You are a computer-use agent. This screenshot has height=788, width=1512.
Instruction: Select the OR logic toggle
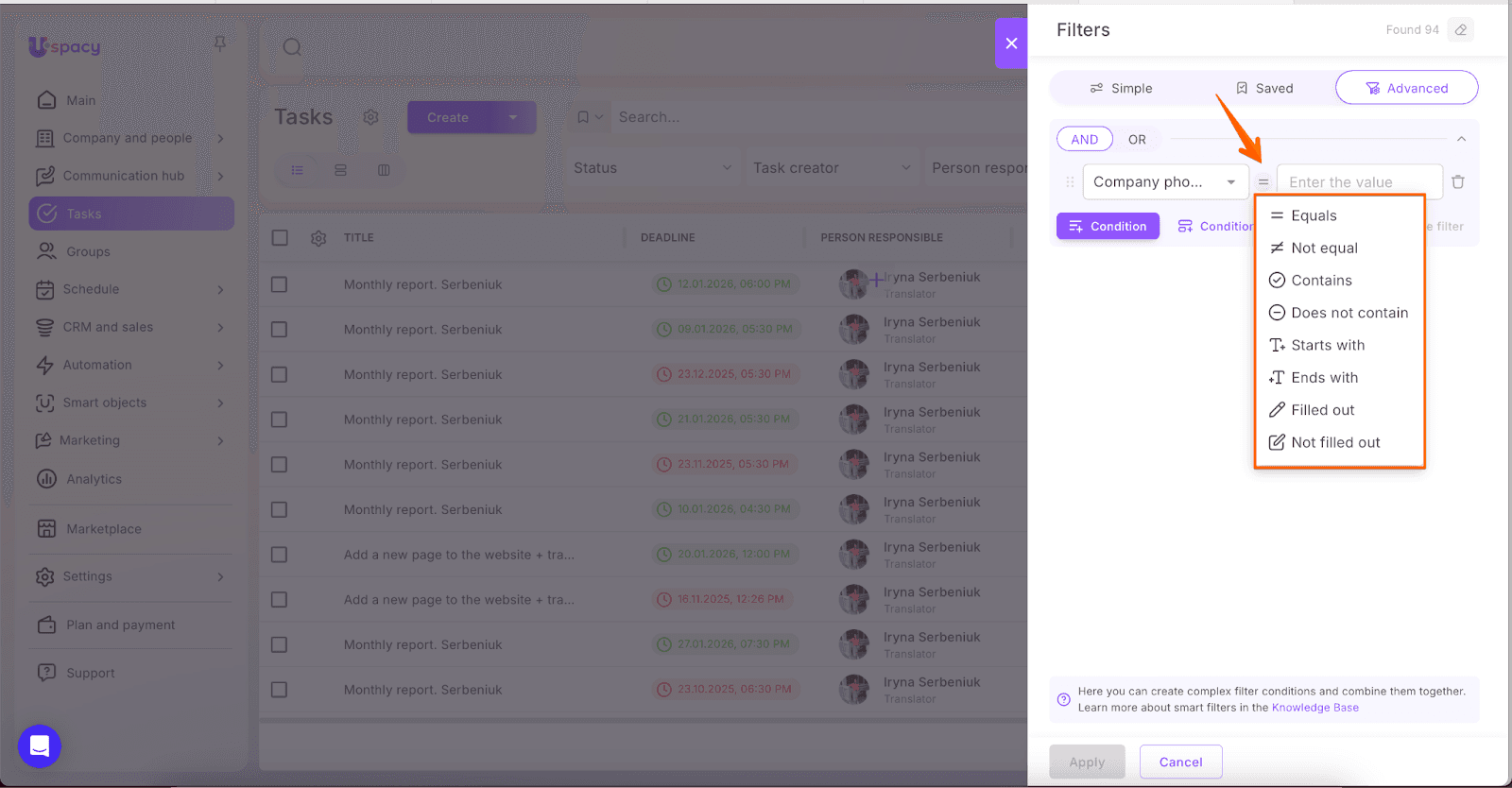click(1137, 140)
